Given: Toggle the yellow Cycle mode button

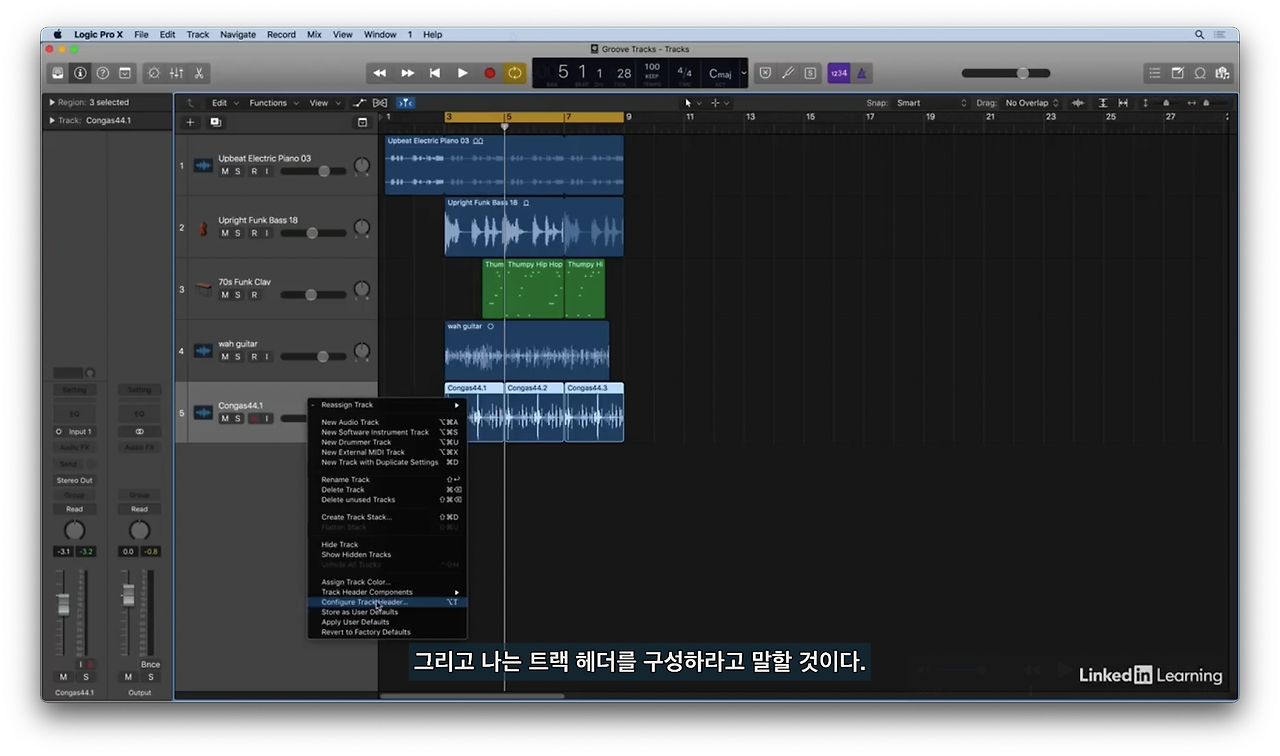Looking at the screenshot, I should click(515, 73).
